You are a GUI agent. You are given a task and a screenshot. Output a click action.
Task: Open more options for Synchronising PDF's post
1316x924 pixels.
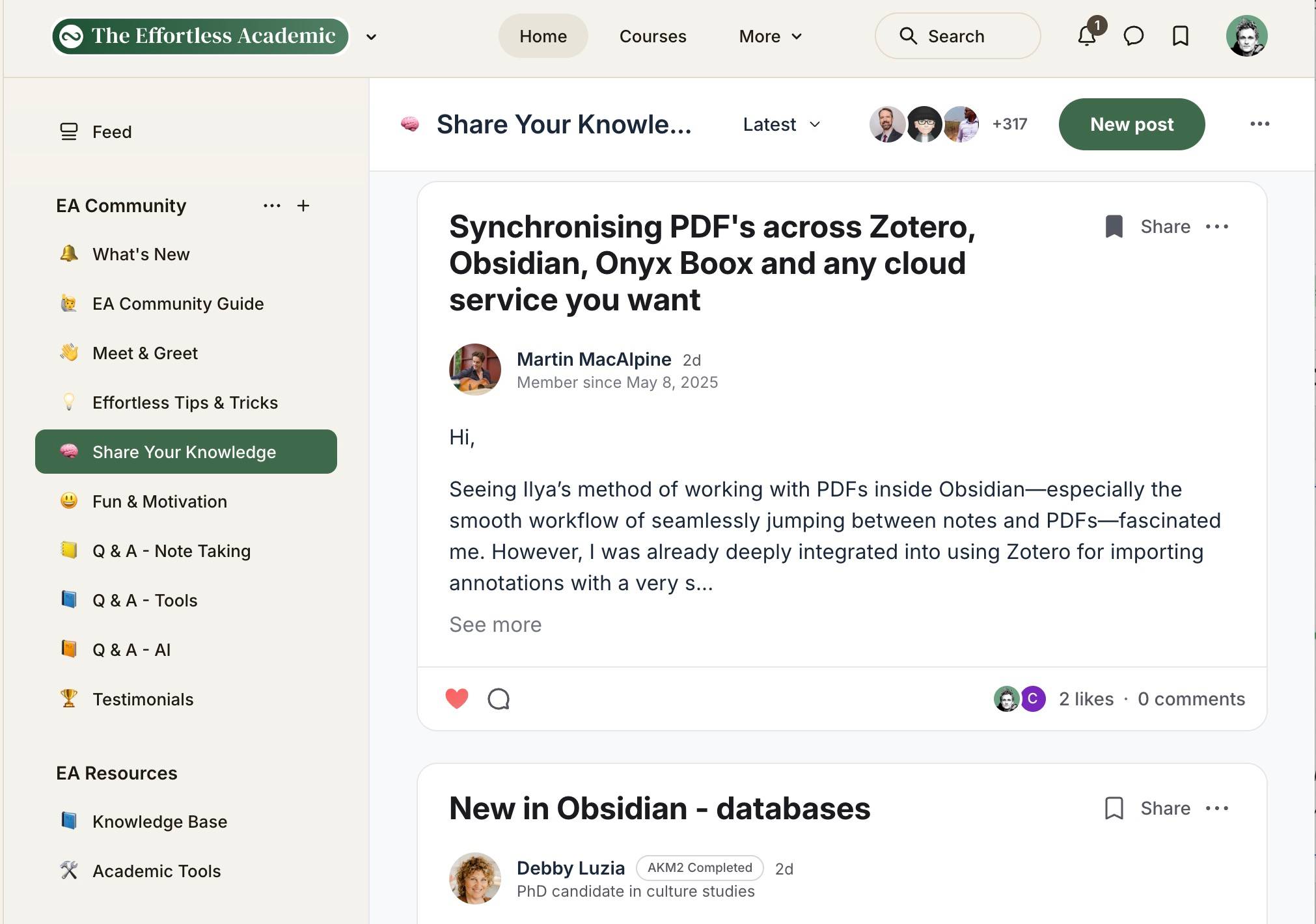(x=1217, y=226)
